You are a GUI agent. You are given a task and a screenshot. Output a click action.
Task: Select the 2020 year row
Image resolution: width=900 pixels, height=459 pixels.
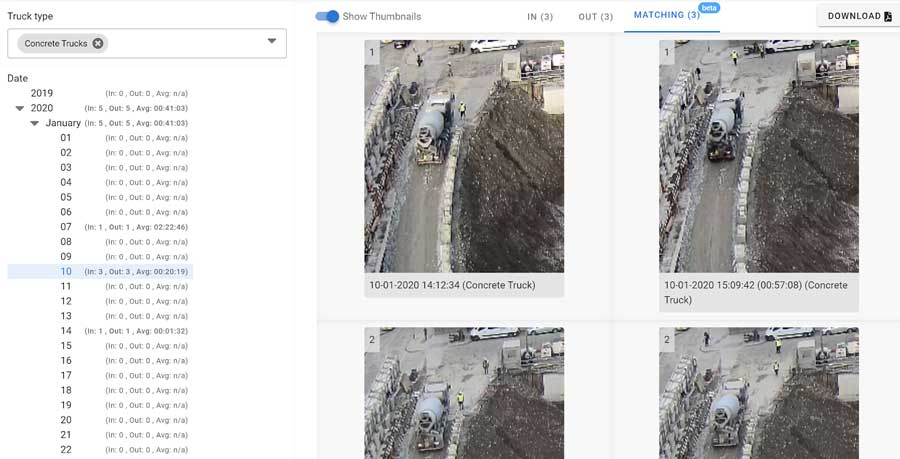pyautogui.click(x=100, y=108)
